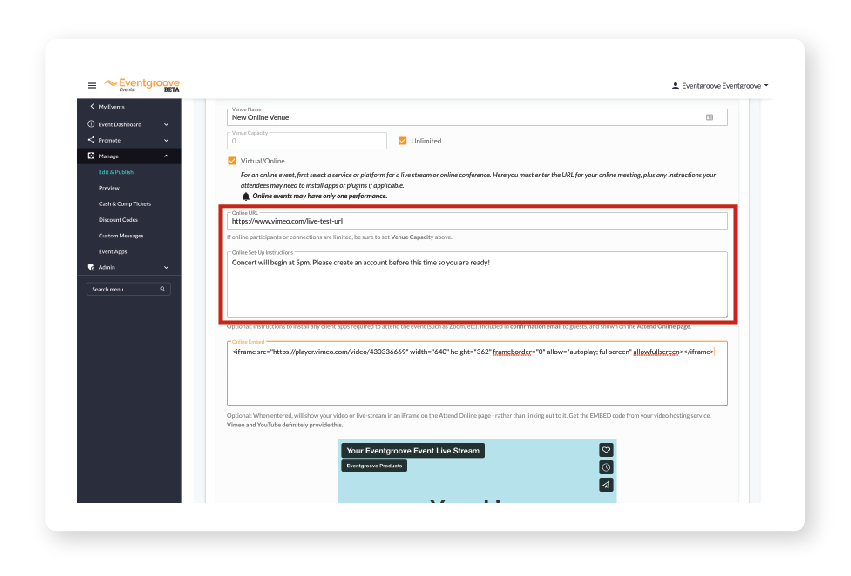This screenshot has height=576, width=851.
Task: Expand the Admin menu chevron
Action: pos(166,267)
